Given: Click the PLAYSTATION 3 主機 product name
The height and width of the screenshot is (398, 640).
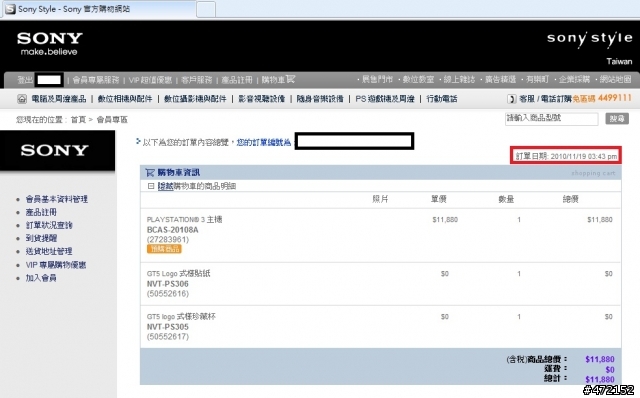Looking at the screenshot, I should coord(184,220).
